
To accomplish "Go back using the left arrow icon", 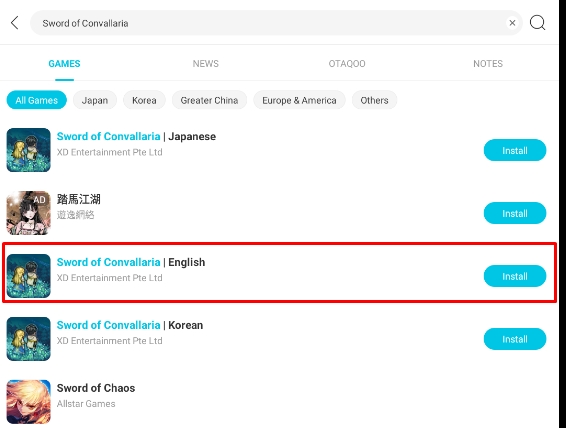I will [x=14, y=23].
